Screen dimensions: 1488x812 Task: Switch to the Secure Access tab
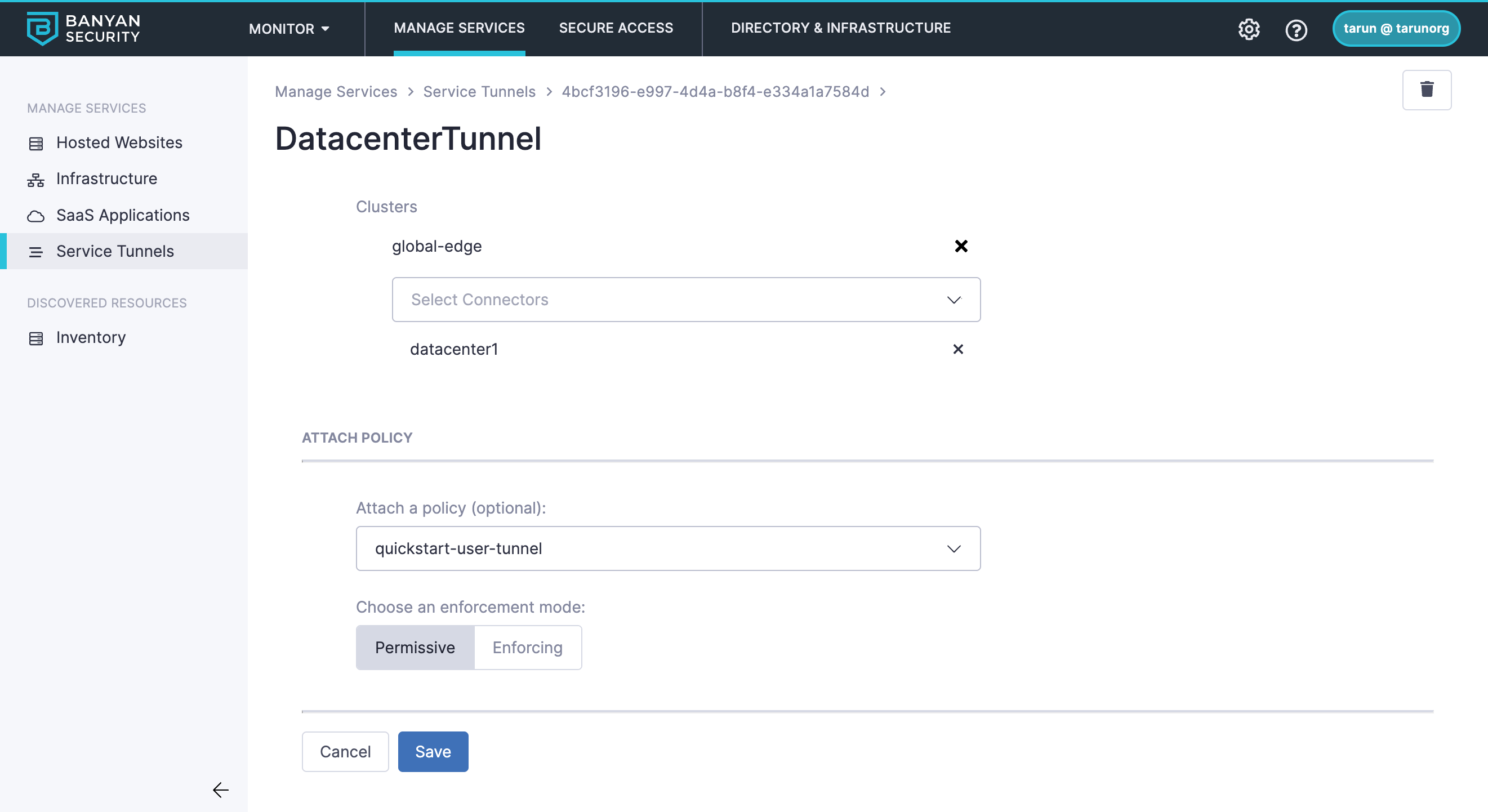[x=616, y=28]
